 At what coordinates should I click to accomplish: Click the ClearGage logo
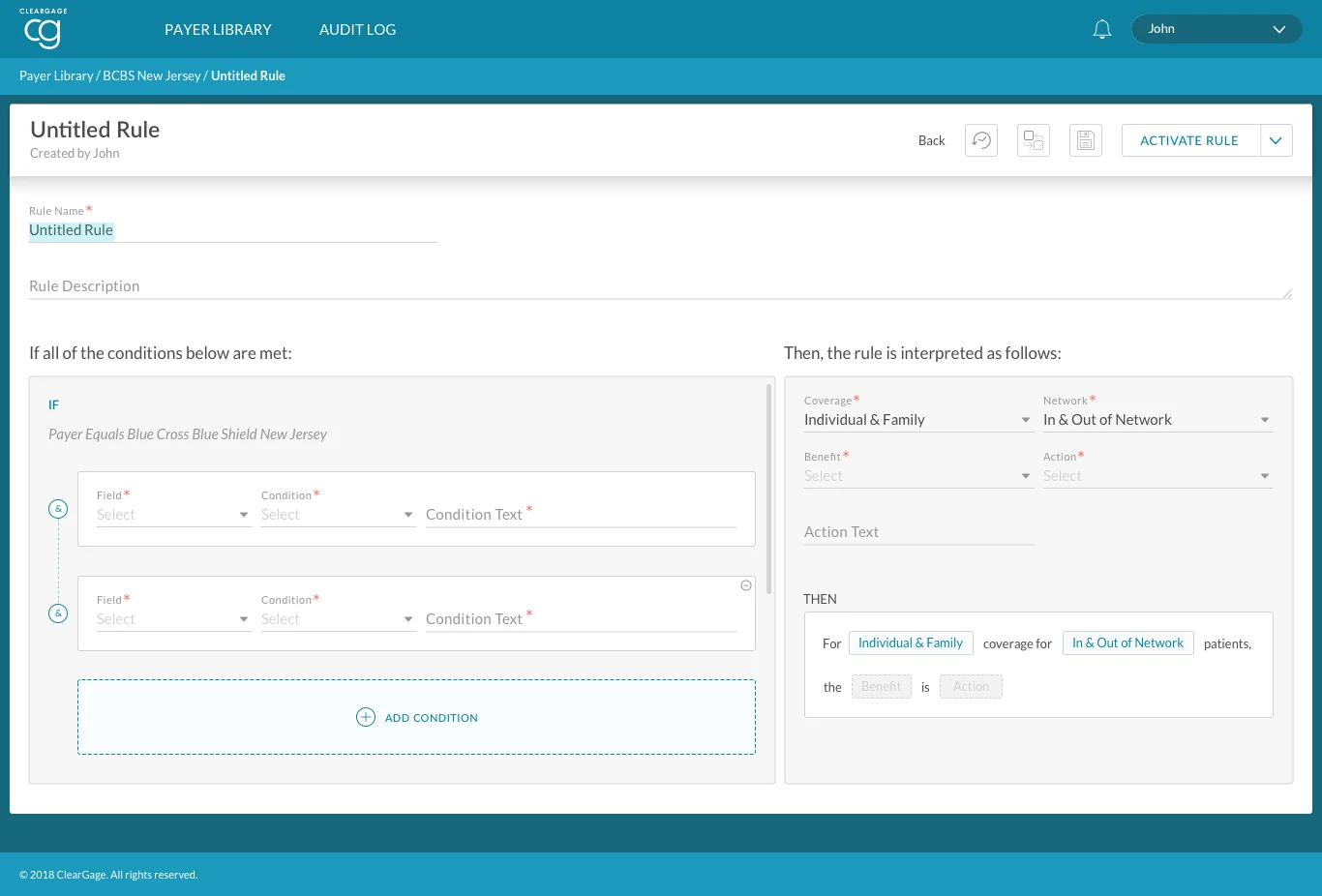tap(44, 28)
